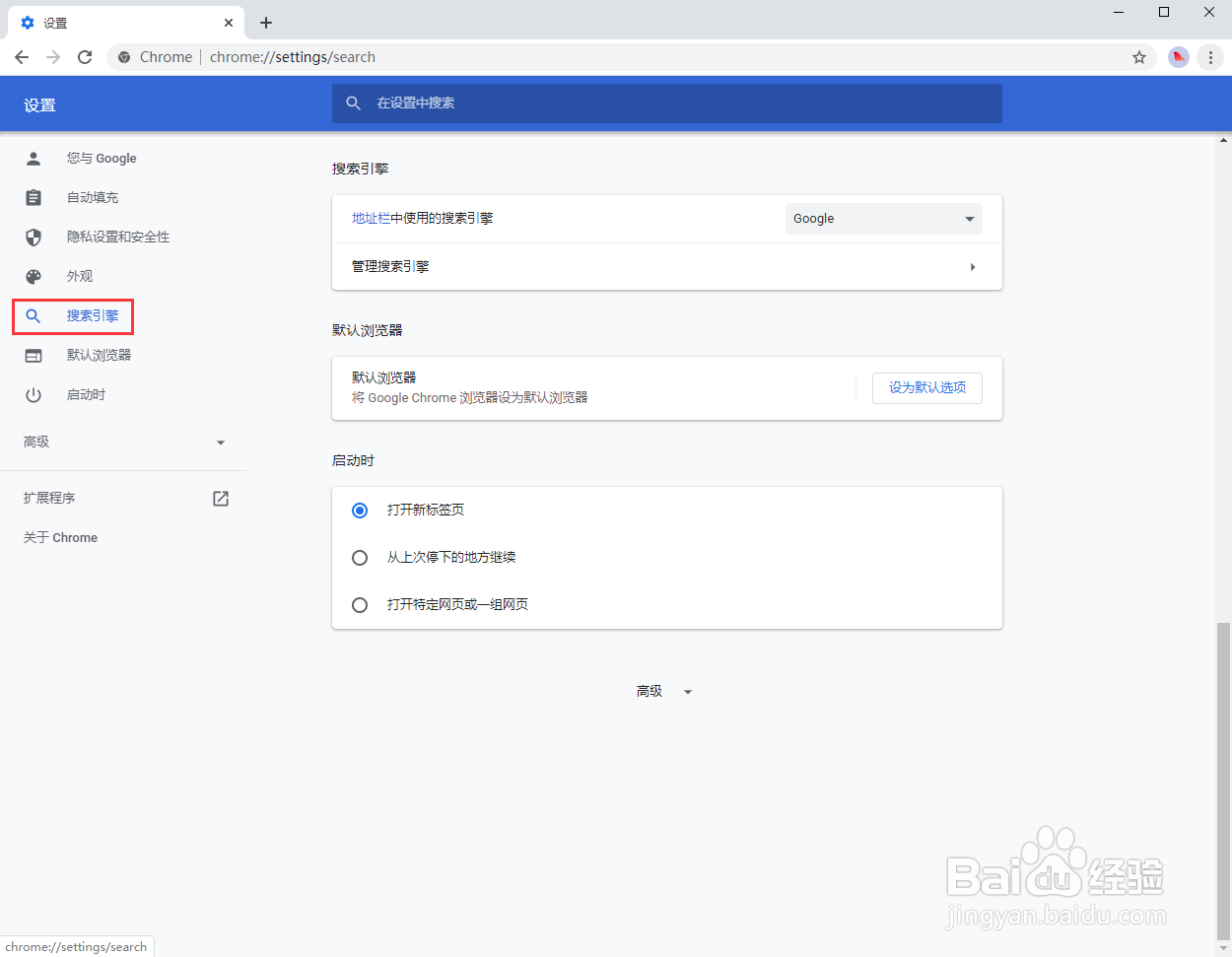Go to 搜索引擎 section in sidebar

pyautogui.click(x=93, y=315)
